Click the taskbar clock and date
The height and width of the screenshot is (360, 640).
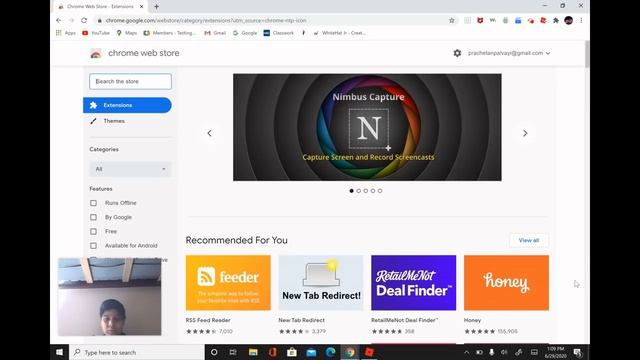click(x=555, y=352)
